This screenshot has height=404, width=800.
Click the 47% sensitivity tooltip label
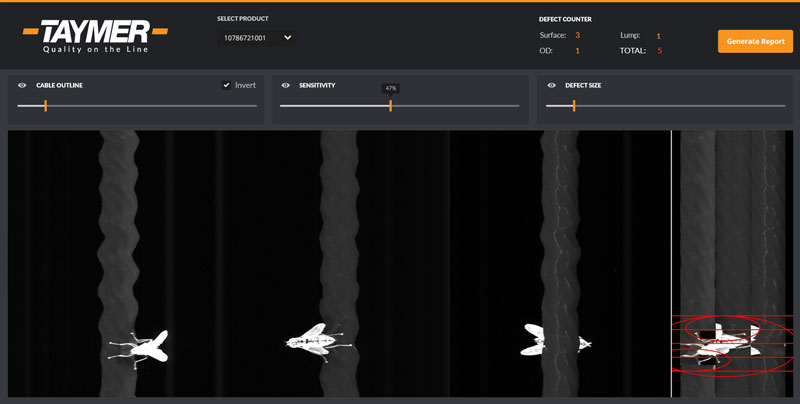pyautogui.click(x=390, y=88)
